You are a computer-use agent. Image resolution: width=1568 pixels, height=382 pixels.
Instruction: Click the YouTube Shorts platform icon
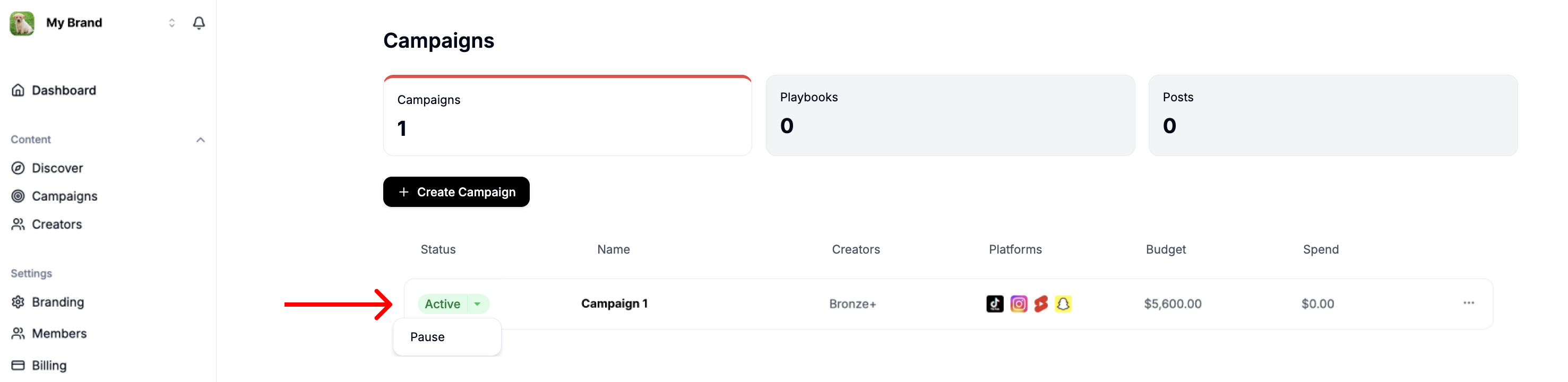(1041, 303)
